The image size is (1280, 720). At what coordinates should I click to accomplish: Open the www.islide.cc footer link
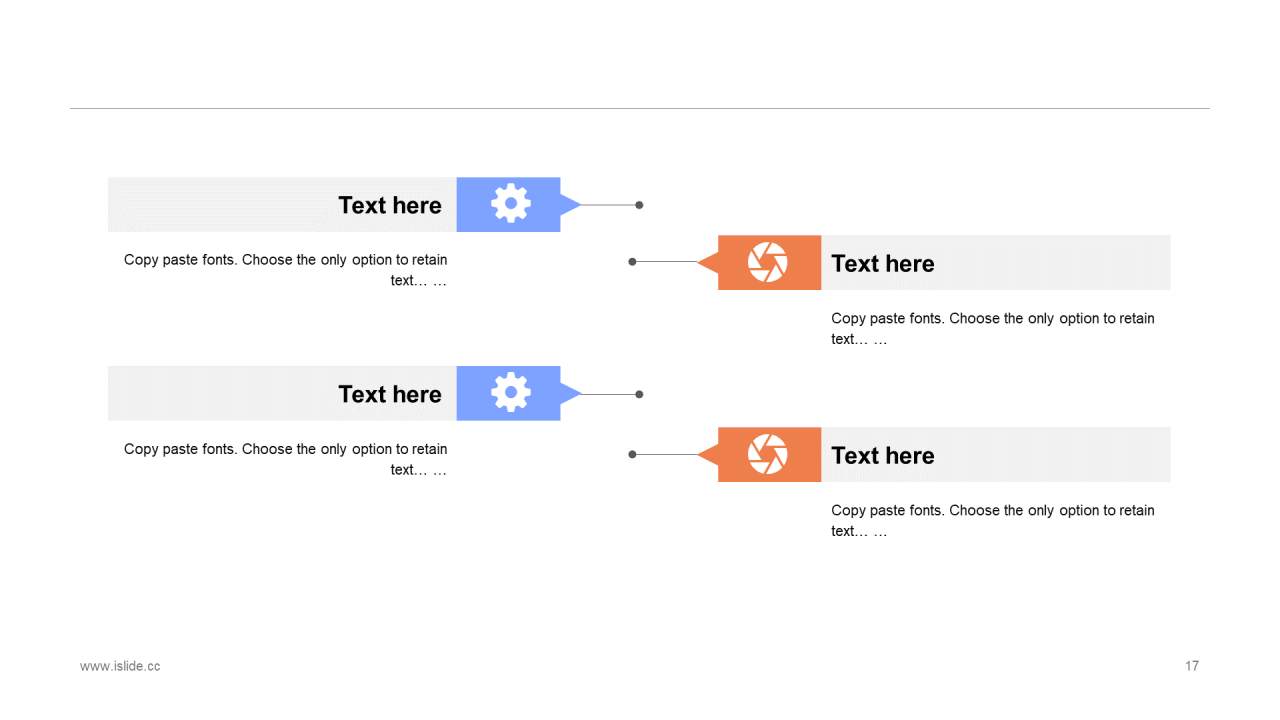120,666
